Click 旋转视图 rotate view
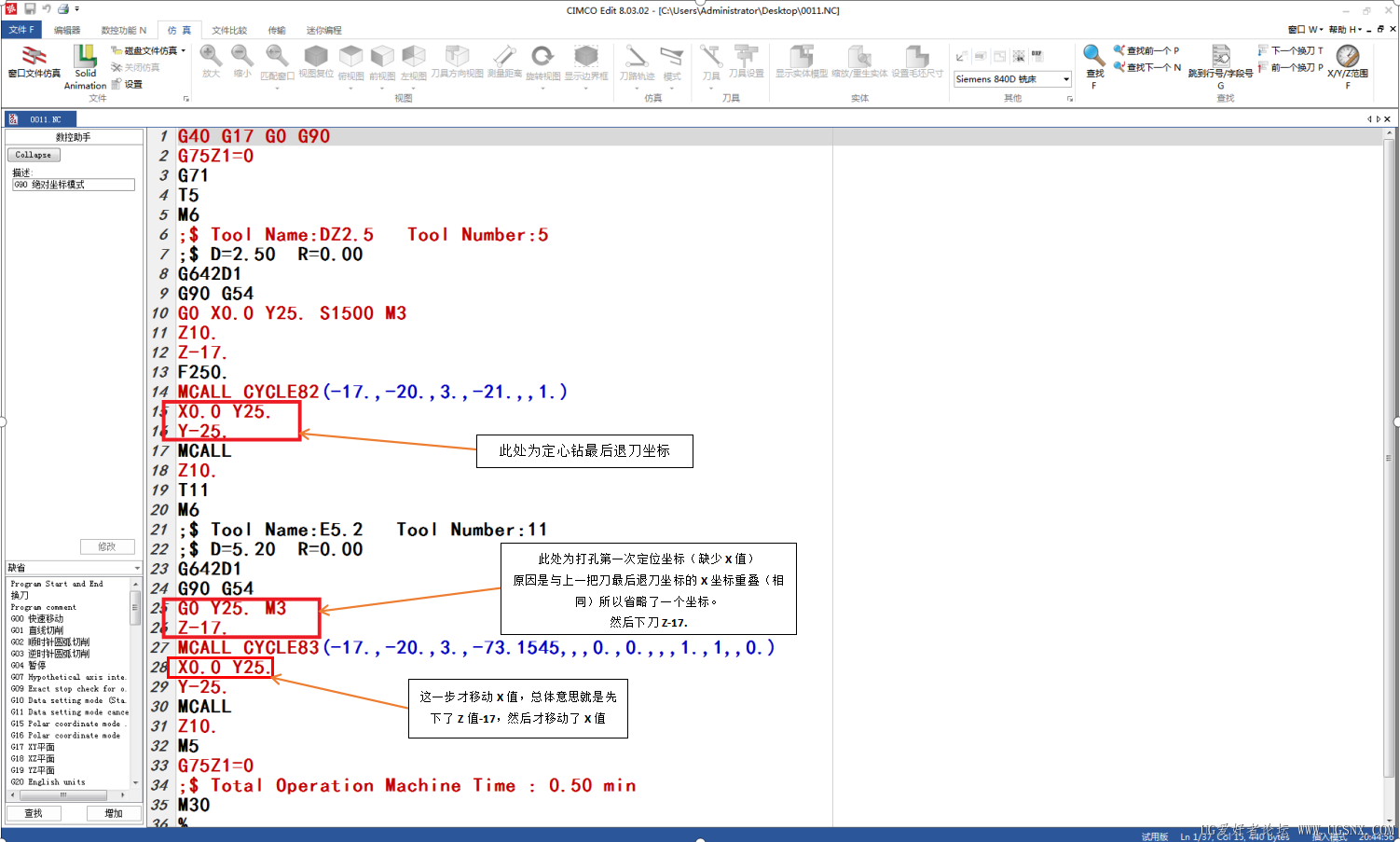The width and height of the screenshot is (1400, 842). pyautogui.click(x=542, y=62)
